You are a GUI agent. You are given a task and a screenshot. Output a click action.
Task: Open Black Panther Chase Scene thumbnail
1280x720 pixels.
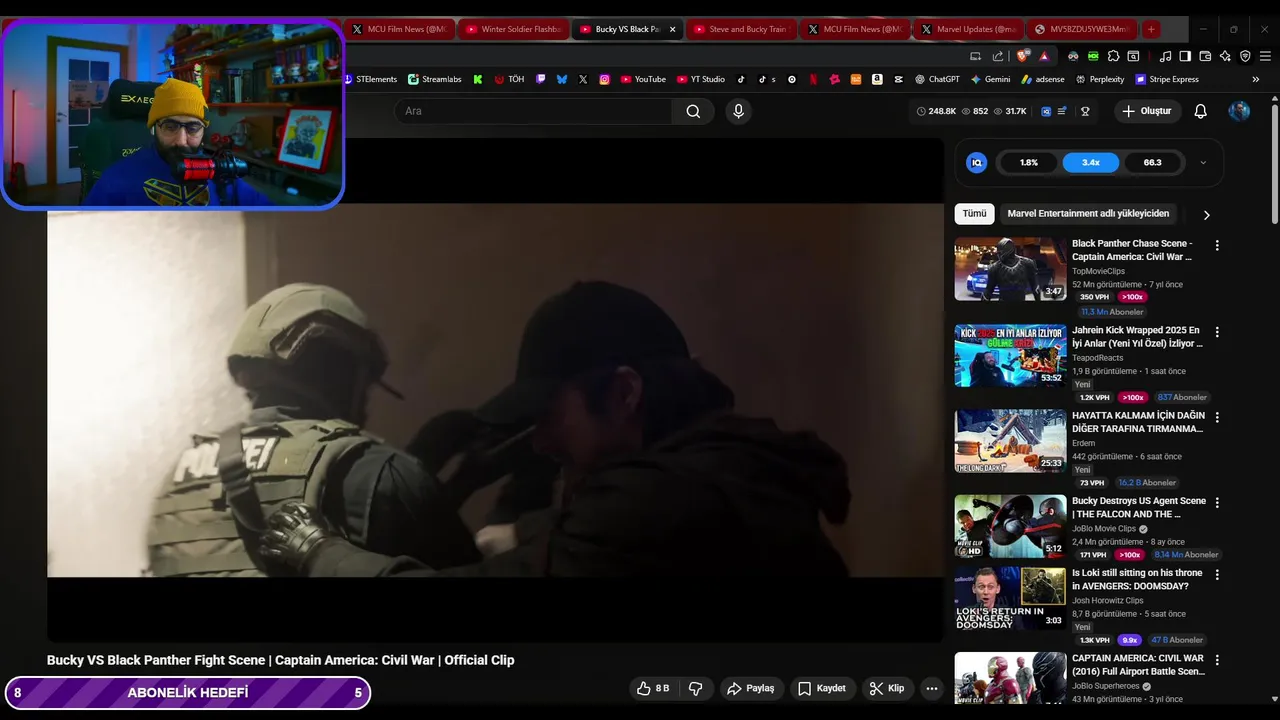pos(1010,269)
